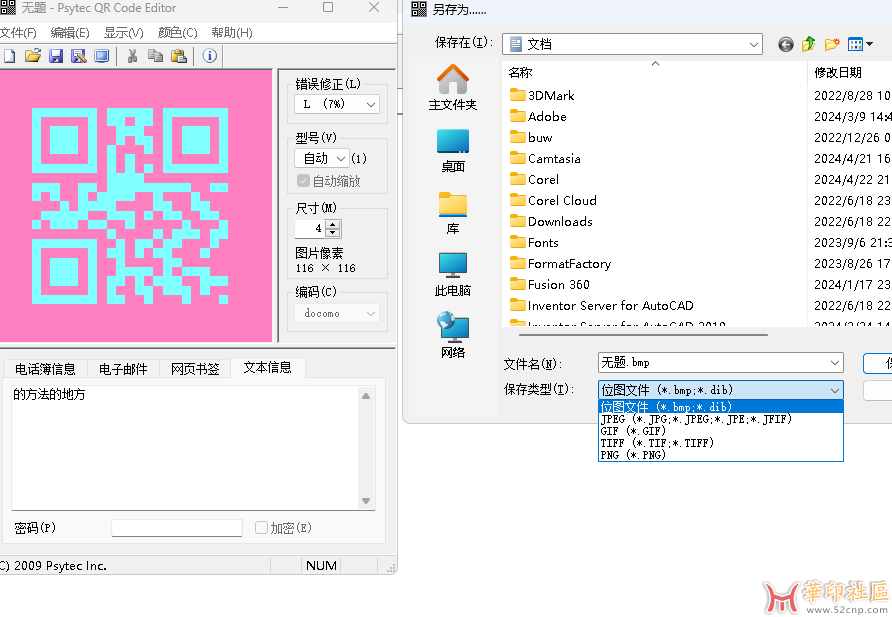Choose TIFF (*.TIF) from the file type list
Image resolution: width=892 pixels, height=617 pixels.
pos(721,443)
